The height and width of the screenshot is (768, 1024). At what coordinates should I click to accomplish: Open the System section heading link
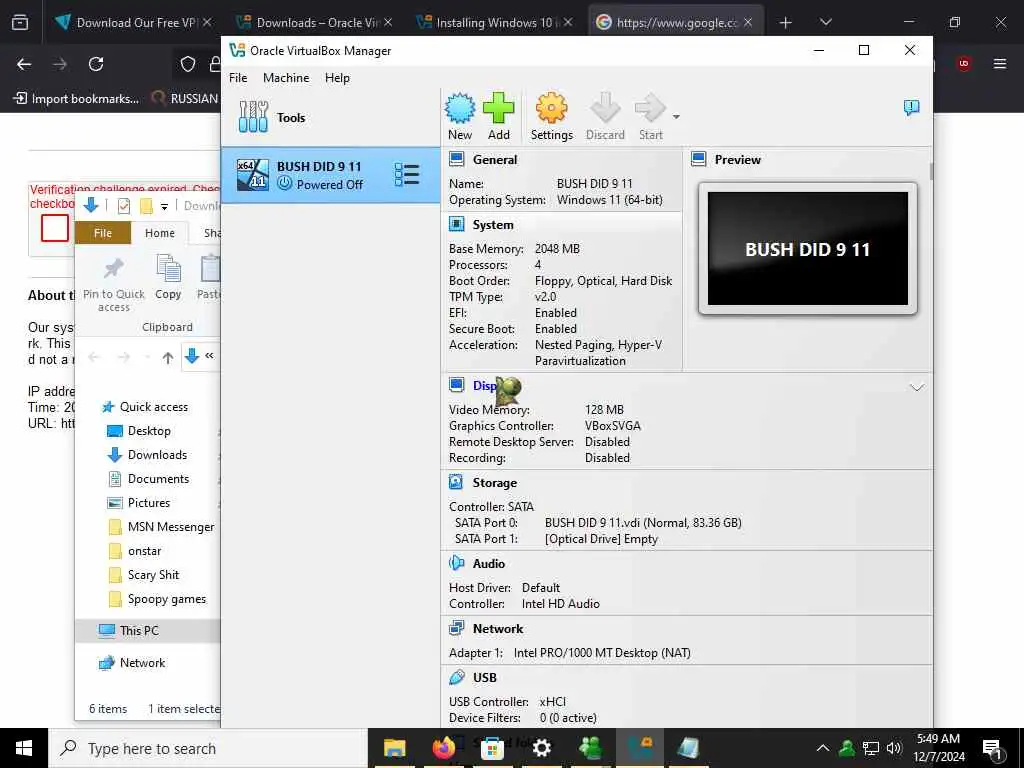(493, 225)
